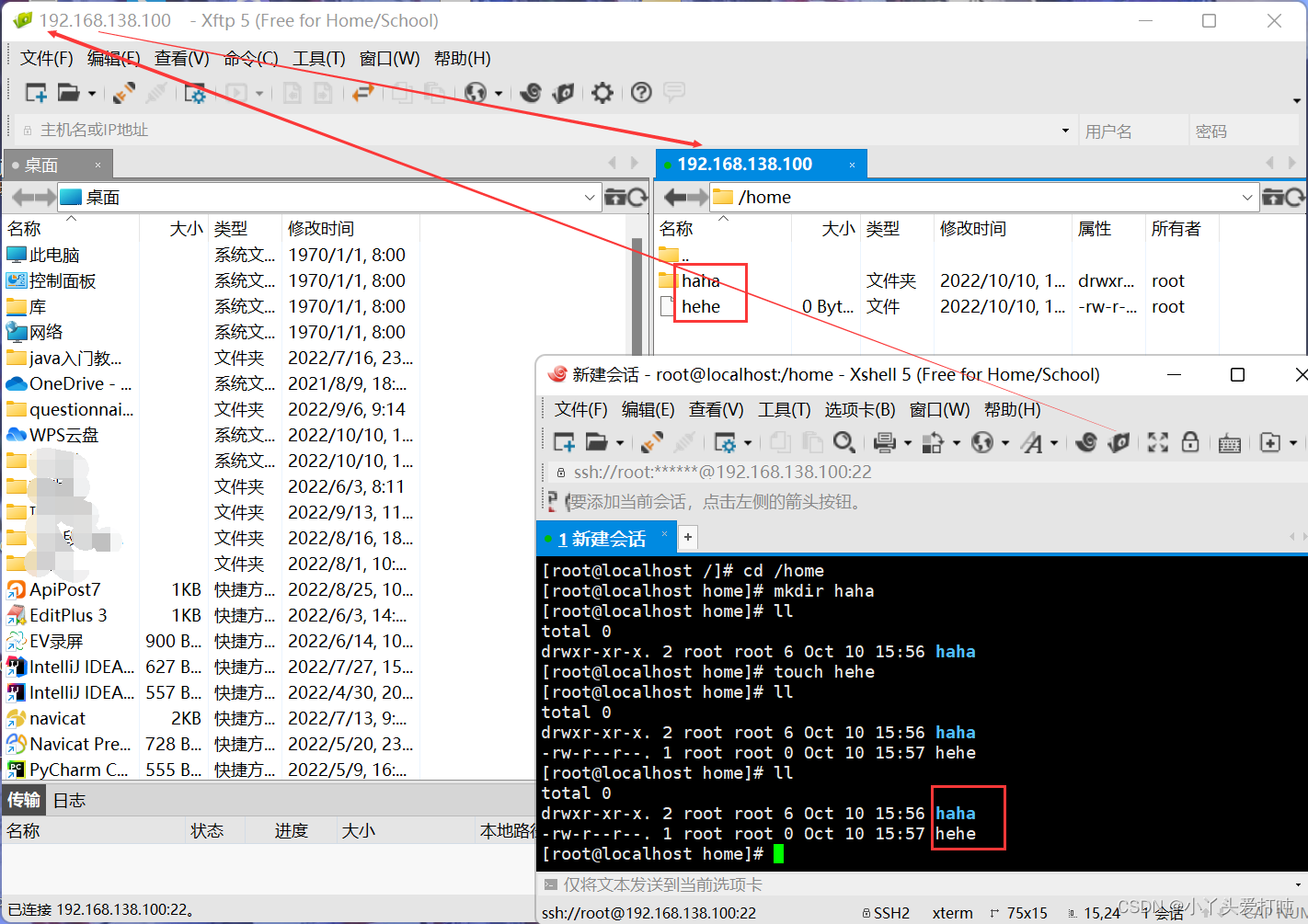Click parent folder icon in local pane
This screenshot has width=1308, height=924.
pyautogui.click(x=615, y=198)
